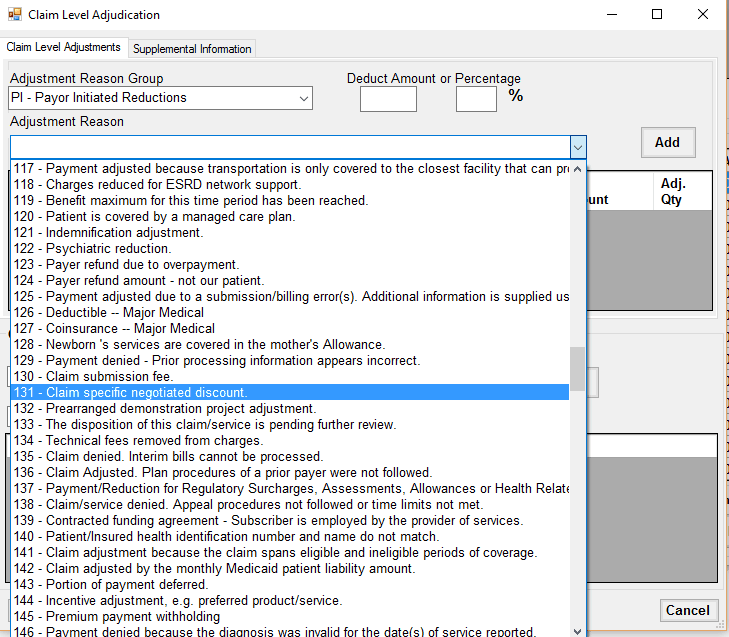
Task: Switch to Supplemental Information tab
Action: 193,48
